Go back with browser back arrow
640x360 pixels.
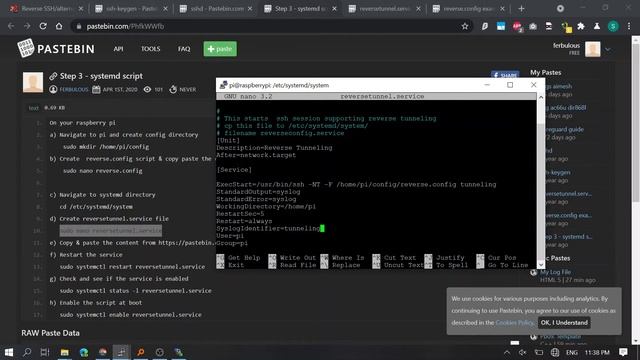(11, 26)
